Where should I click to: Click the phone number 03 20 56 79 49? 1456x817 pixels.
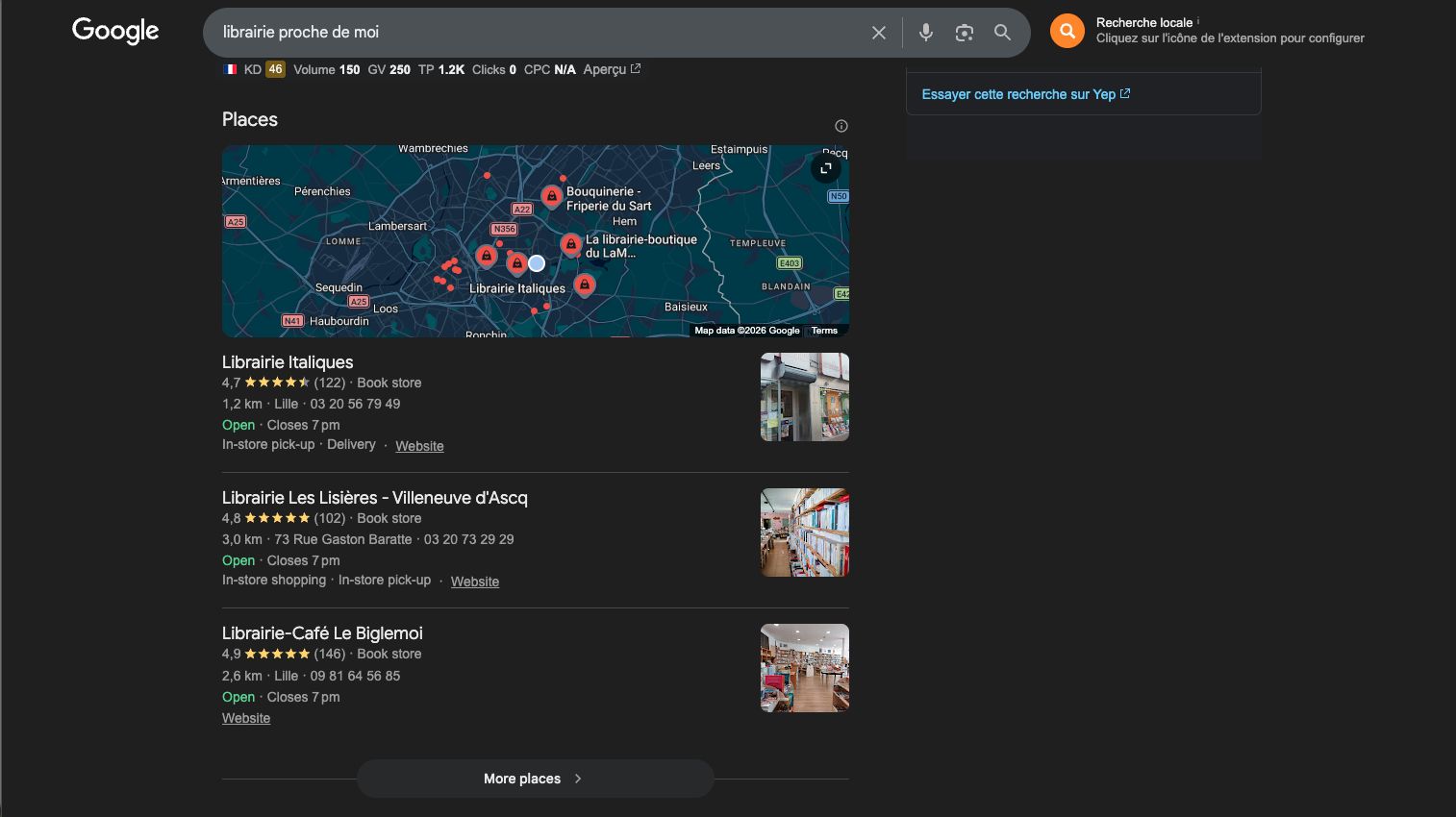pyautogui.click(x=355, y=404)
